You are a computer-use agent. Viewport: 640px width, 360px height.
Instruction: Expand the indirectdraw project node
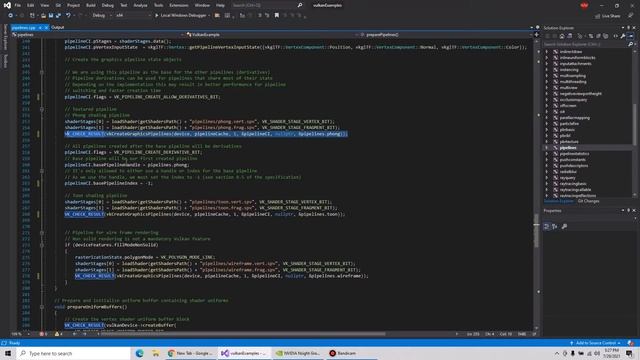(x=547, y=52)
